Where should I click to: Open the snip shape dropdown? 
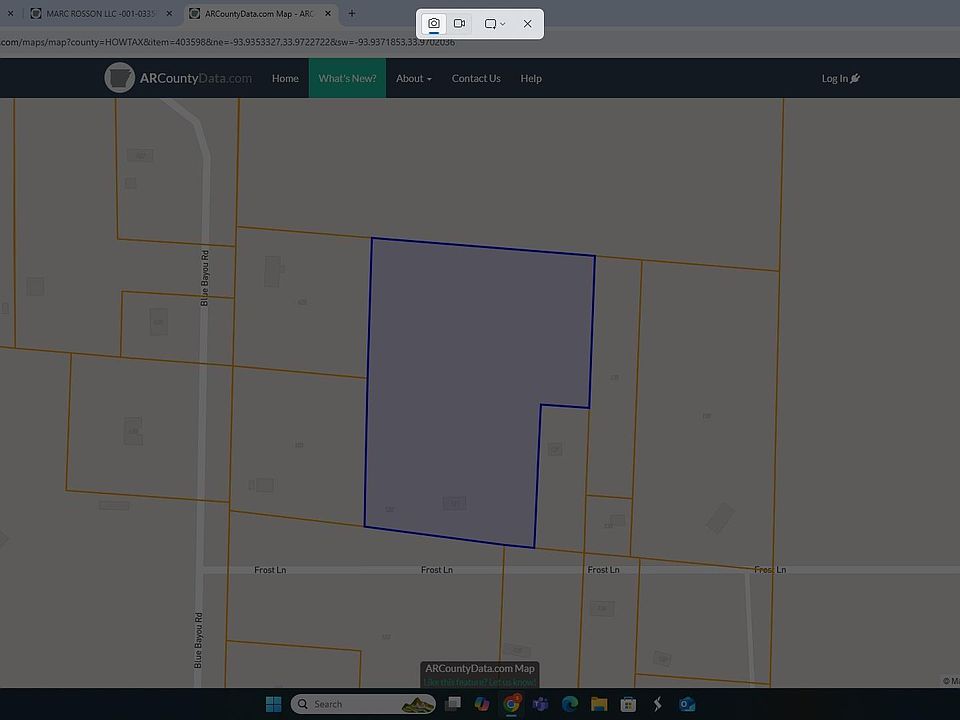pyautogui.click(x=495, y=24)
